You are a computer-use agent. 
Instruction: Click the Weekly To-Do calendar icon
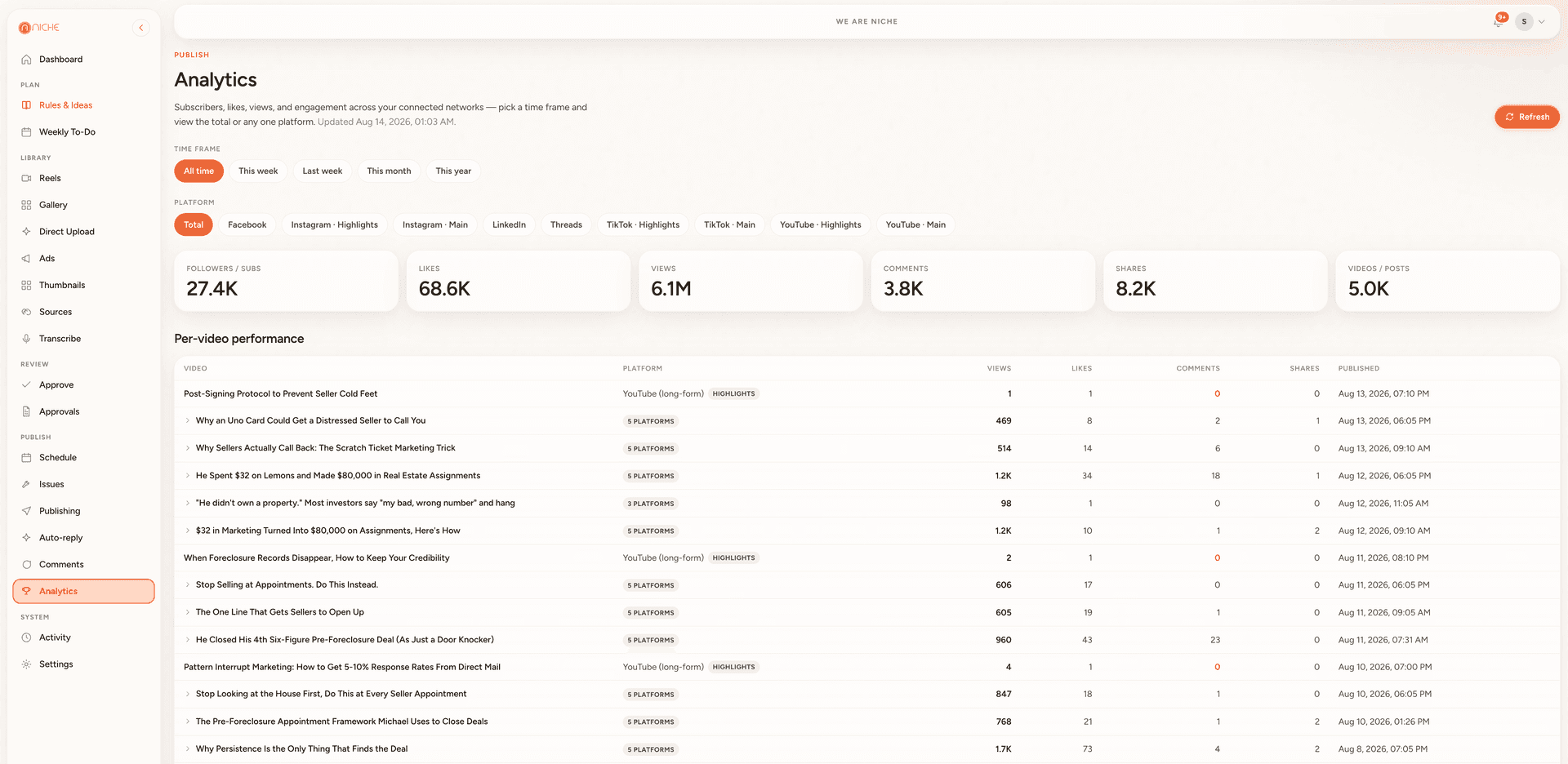pyautogui.click(x=26, y=132)
